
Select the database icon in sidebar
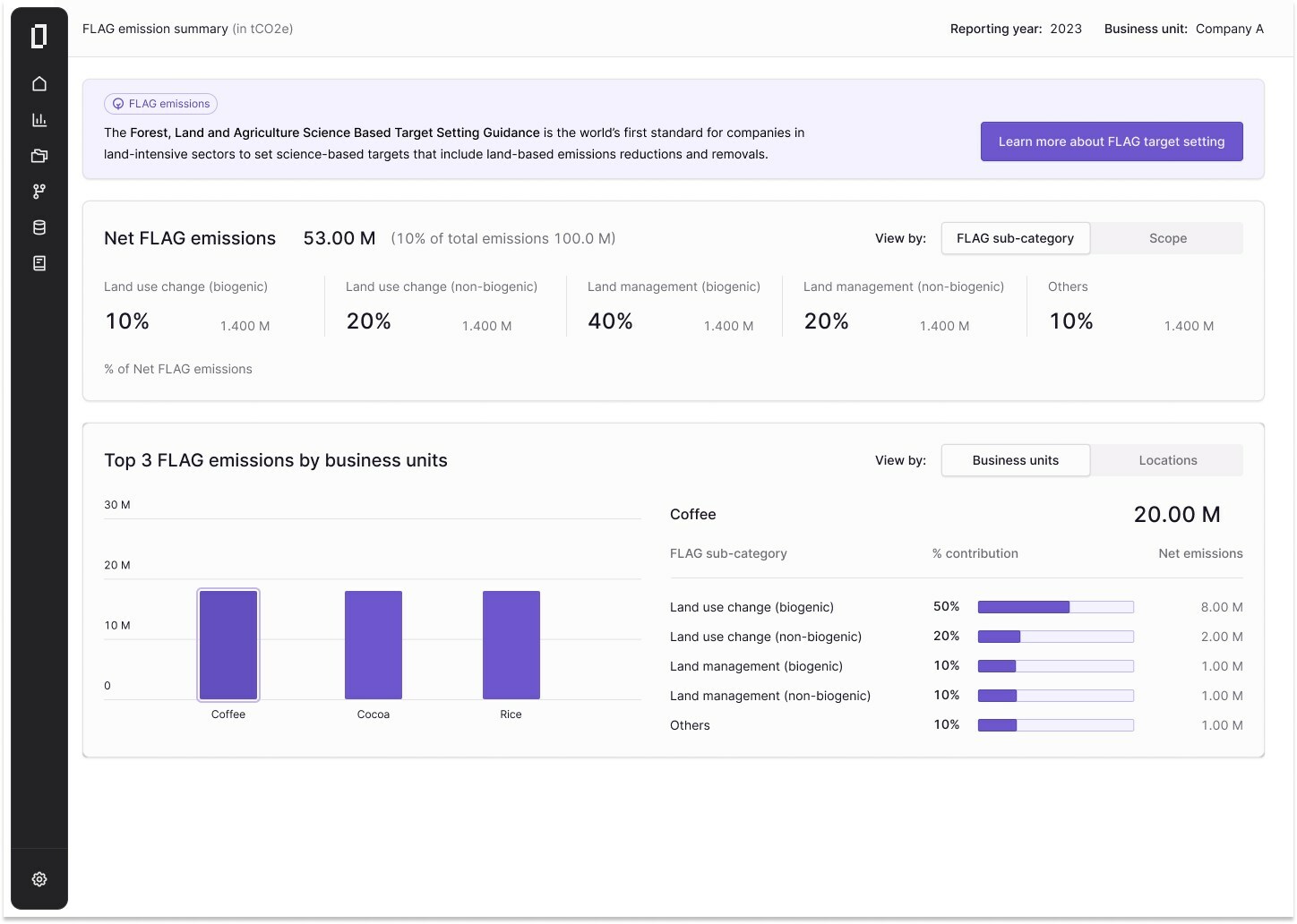(x=39, y=227)
